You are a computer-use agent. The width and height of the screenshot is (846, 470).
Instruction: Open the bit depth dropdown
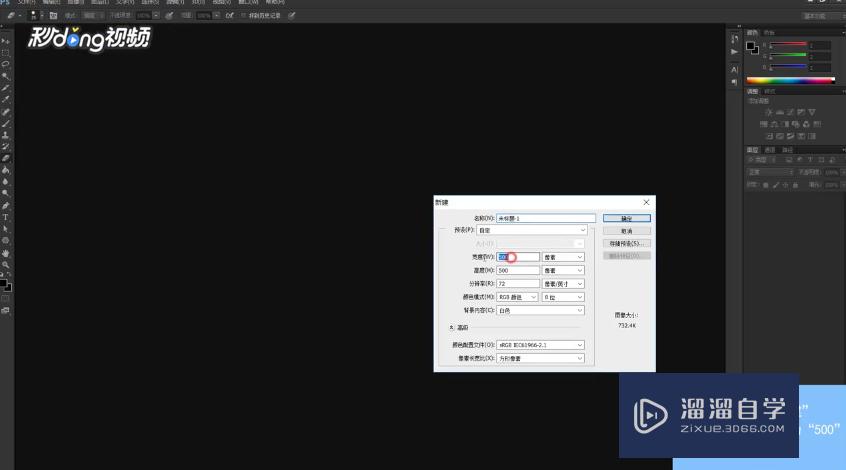[563, 297]
